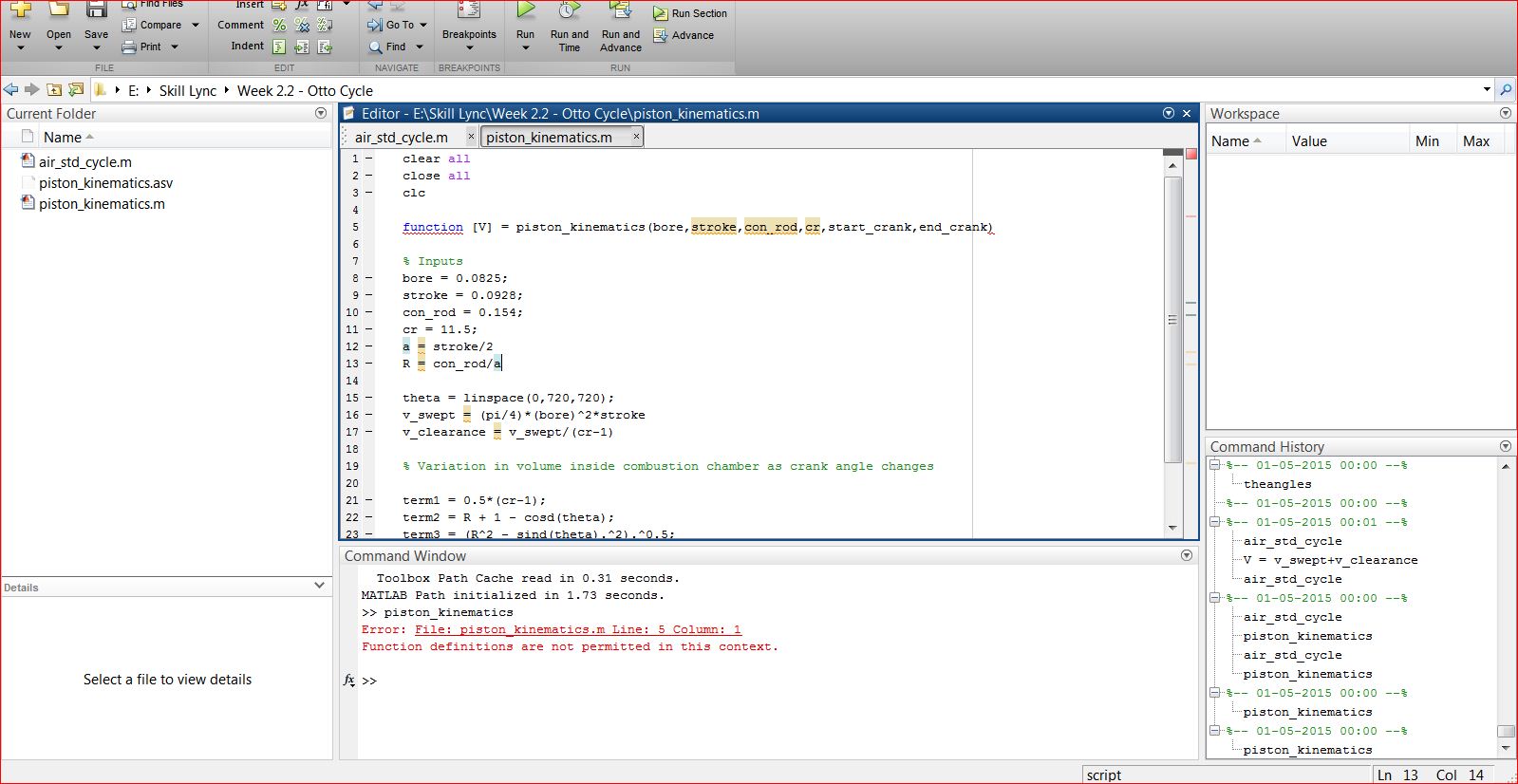Image resolution: width=1518 pixels, height=784 pixels.
Task: Collapse the 00:01 Command History group
Action: (1214, 522)
